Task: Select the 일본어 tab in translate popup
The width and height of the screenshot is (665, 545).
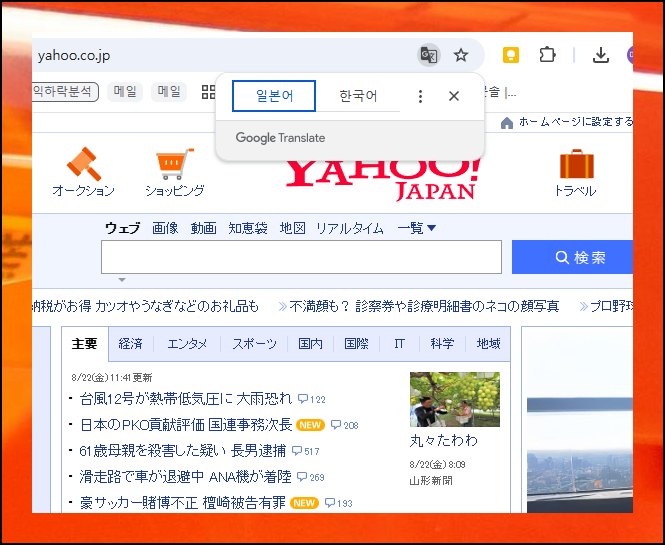Action: [274, 96]
